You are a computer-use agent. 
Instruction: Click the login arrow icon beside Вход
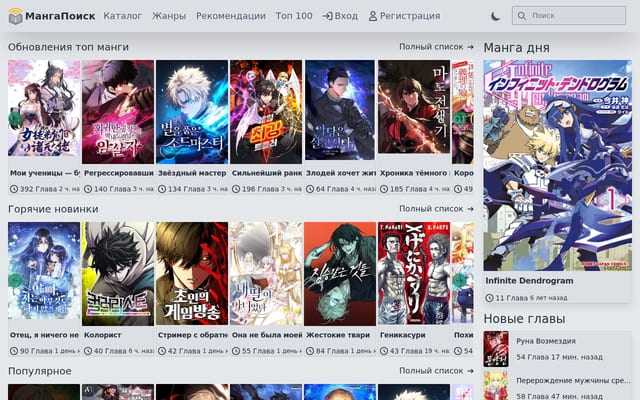(x=327, y=16)
